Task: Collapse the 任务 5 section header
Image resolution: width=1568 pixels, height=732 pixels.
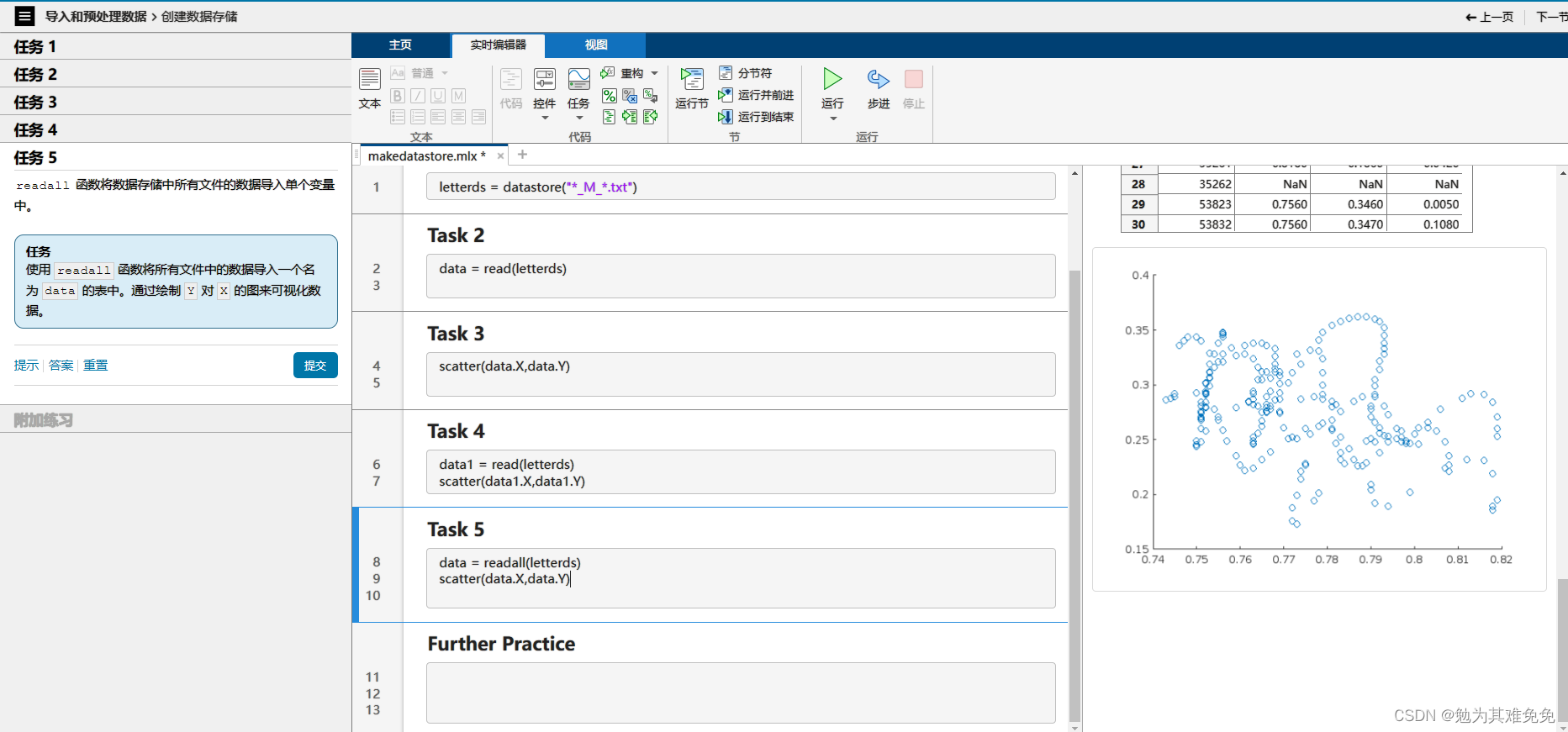Action: click(176, 157)
